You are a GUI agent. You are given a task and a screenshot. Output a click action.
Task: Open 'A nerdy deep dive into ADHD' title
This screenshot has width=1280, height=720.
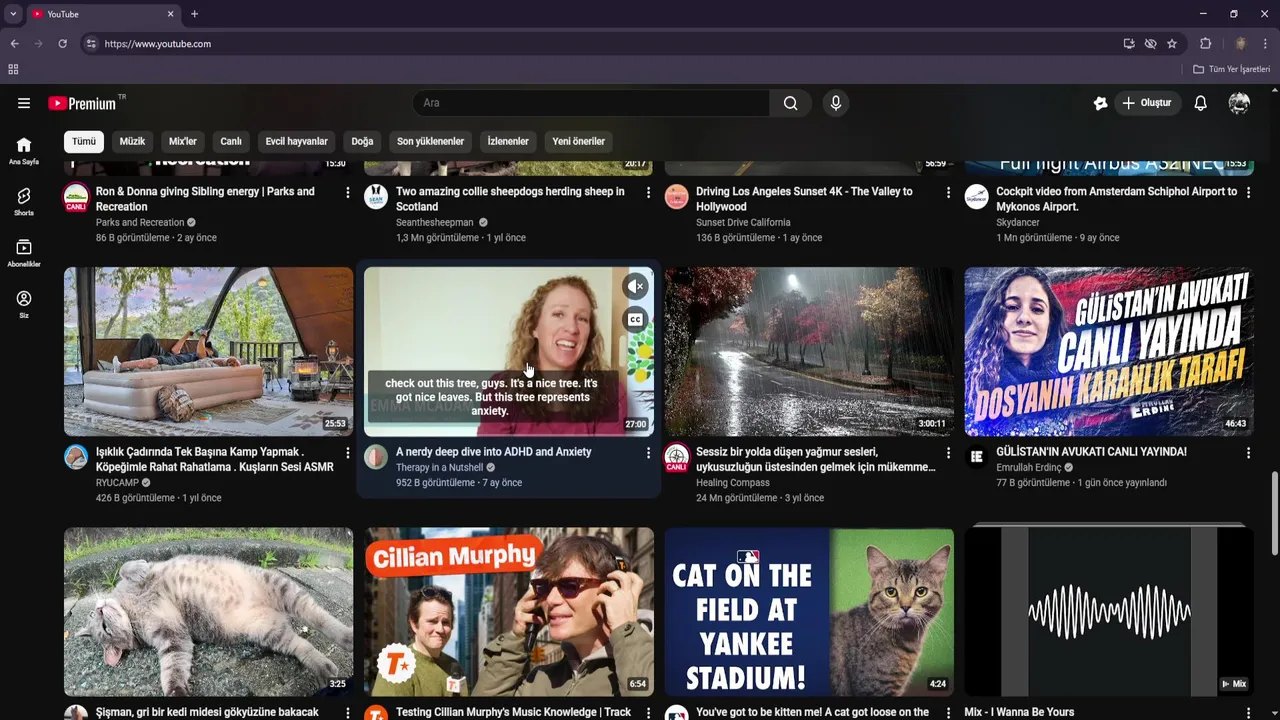pyautogui.click(x=494, y=452)
